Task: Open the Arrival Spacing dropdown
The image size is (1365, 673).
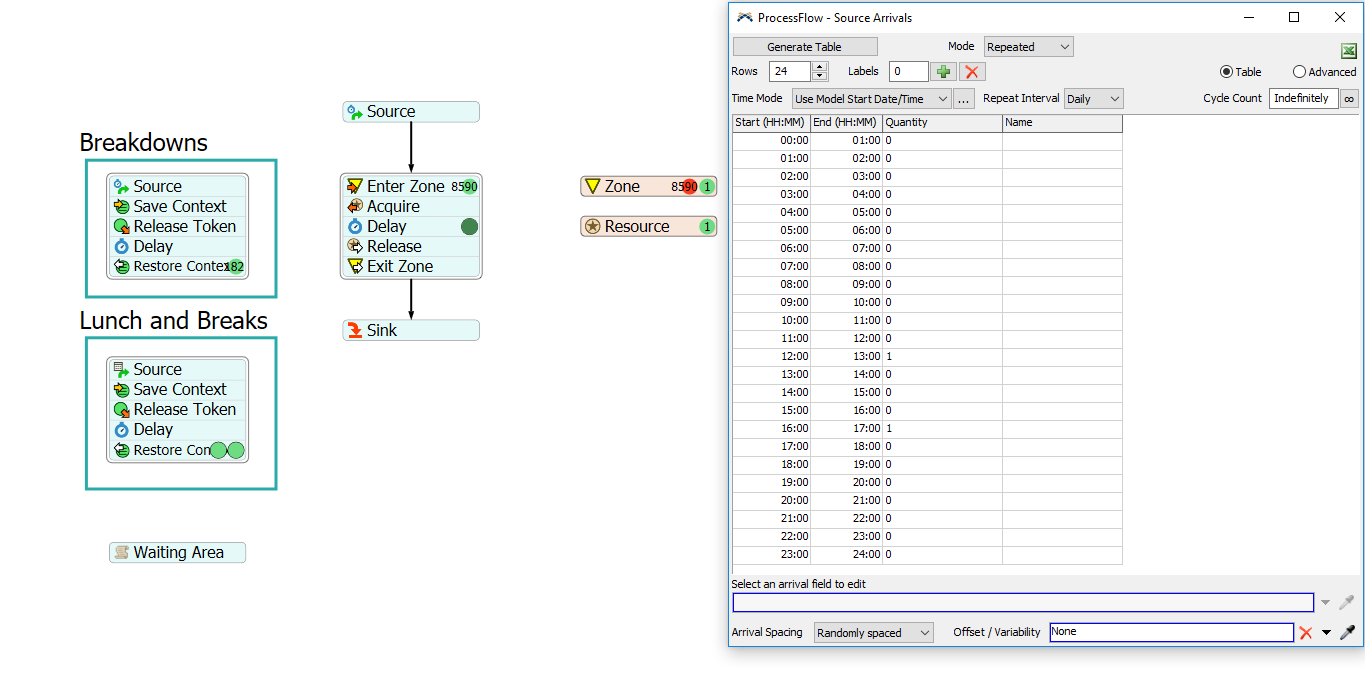Action: click(873, 632)
